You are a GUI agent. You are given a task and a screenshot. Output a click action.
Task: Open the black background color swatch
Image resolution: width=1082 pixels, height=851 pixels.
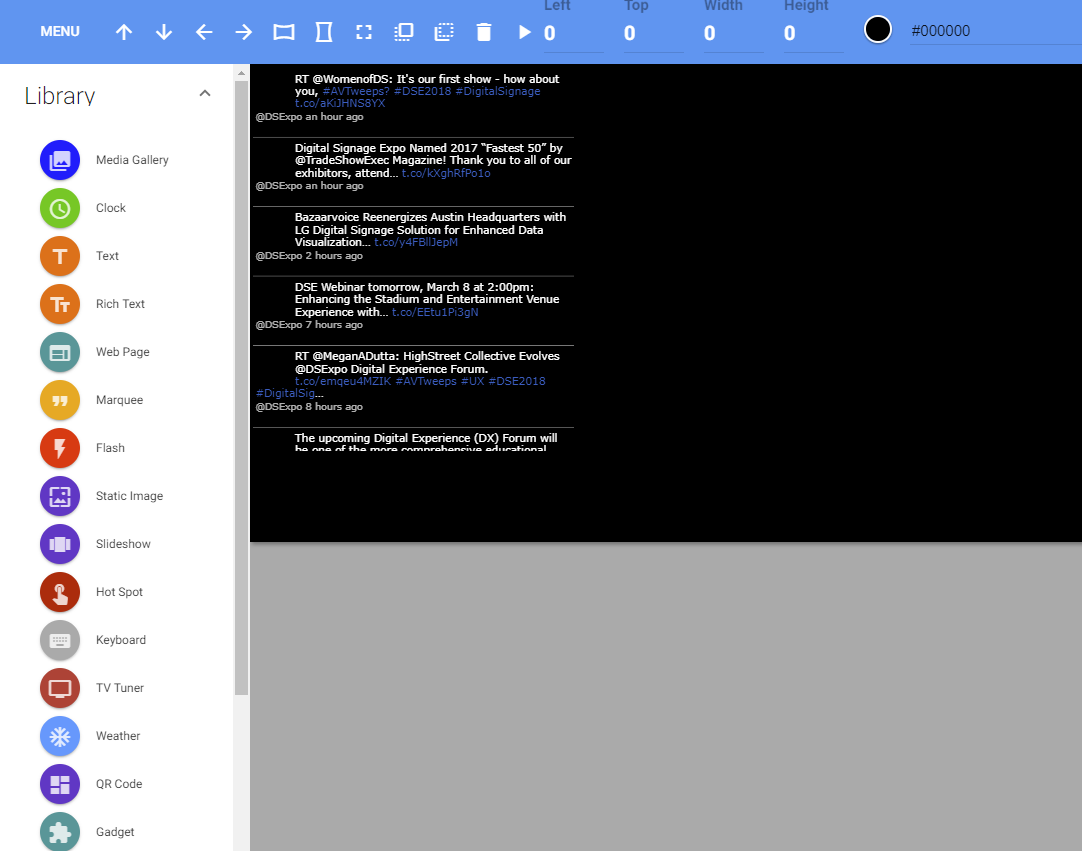tap(878, 30)
